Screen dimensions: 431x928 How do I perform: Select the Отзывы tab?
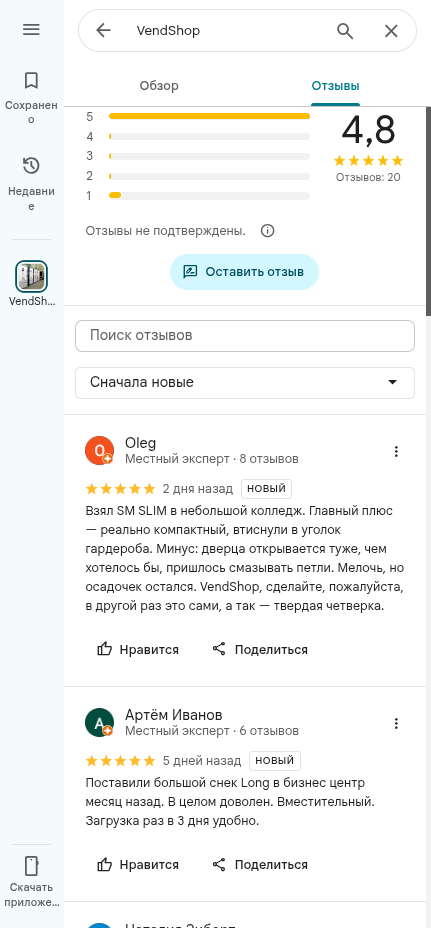[336, 86]
